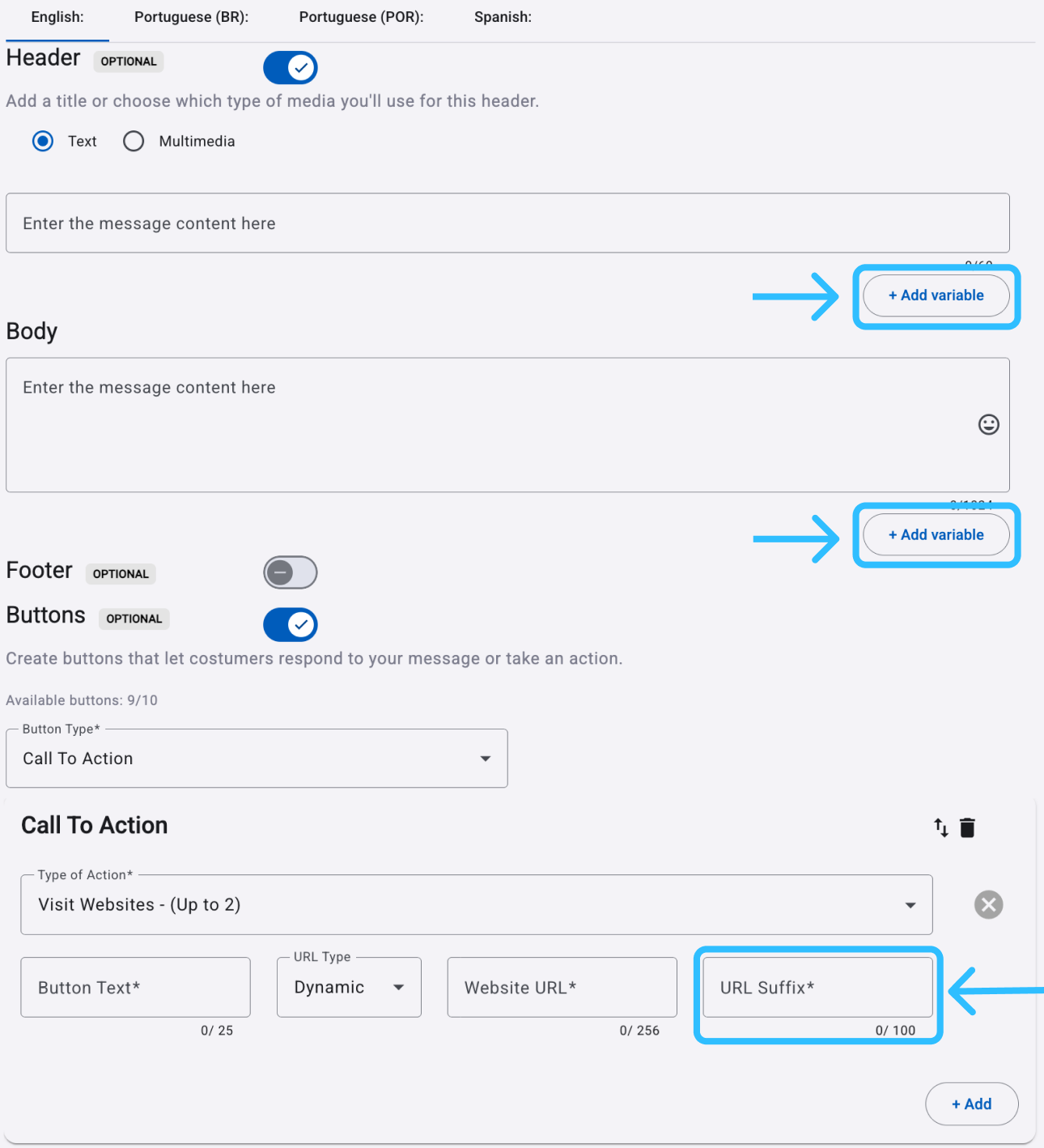Open the Portuguese (POR) tab
Screen dimensions: 1044x1148
pos(361,17)
